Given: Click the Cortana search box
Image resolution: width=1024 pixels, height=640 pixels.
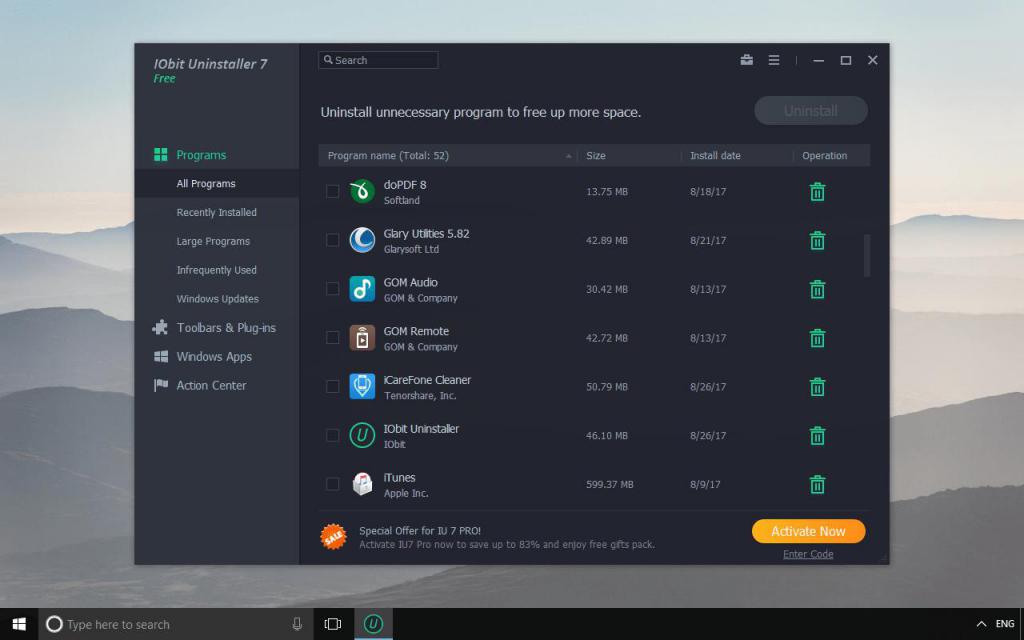Looking at the screenshot, I should 176,624.
